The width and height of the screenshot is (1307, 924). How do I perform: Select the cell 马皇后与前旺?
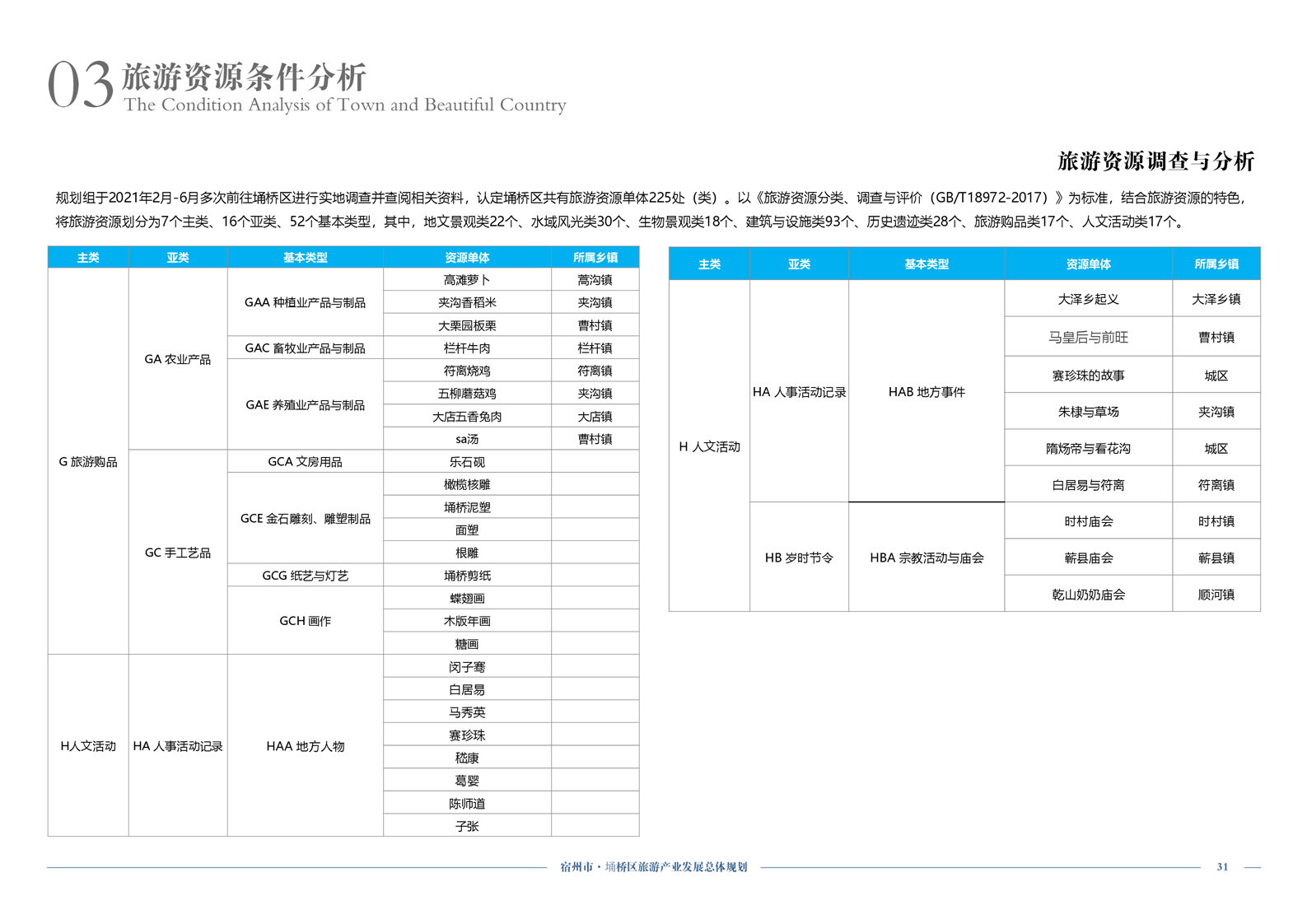[x=1089, y=338]
